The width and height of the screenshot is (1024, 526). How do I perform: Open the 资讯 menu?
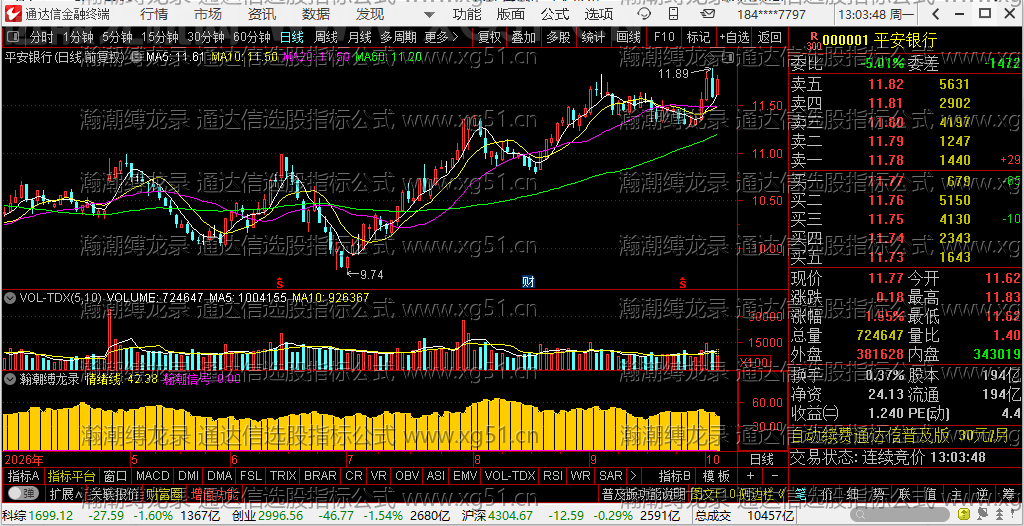click(262, 14)
